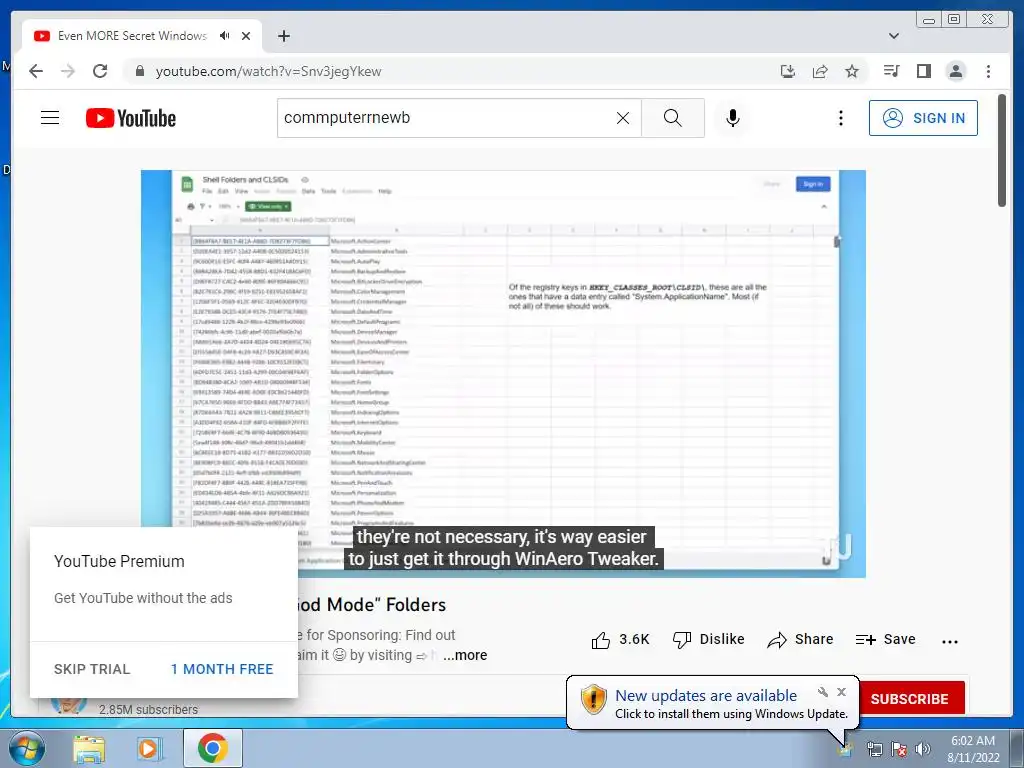The width and height of the screenshot is (1024, 768).
Task: Run search with magnifier button
Action: tap(673, 118)
